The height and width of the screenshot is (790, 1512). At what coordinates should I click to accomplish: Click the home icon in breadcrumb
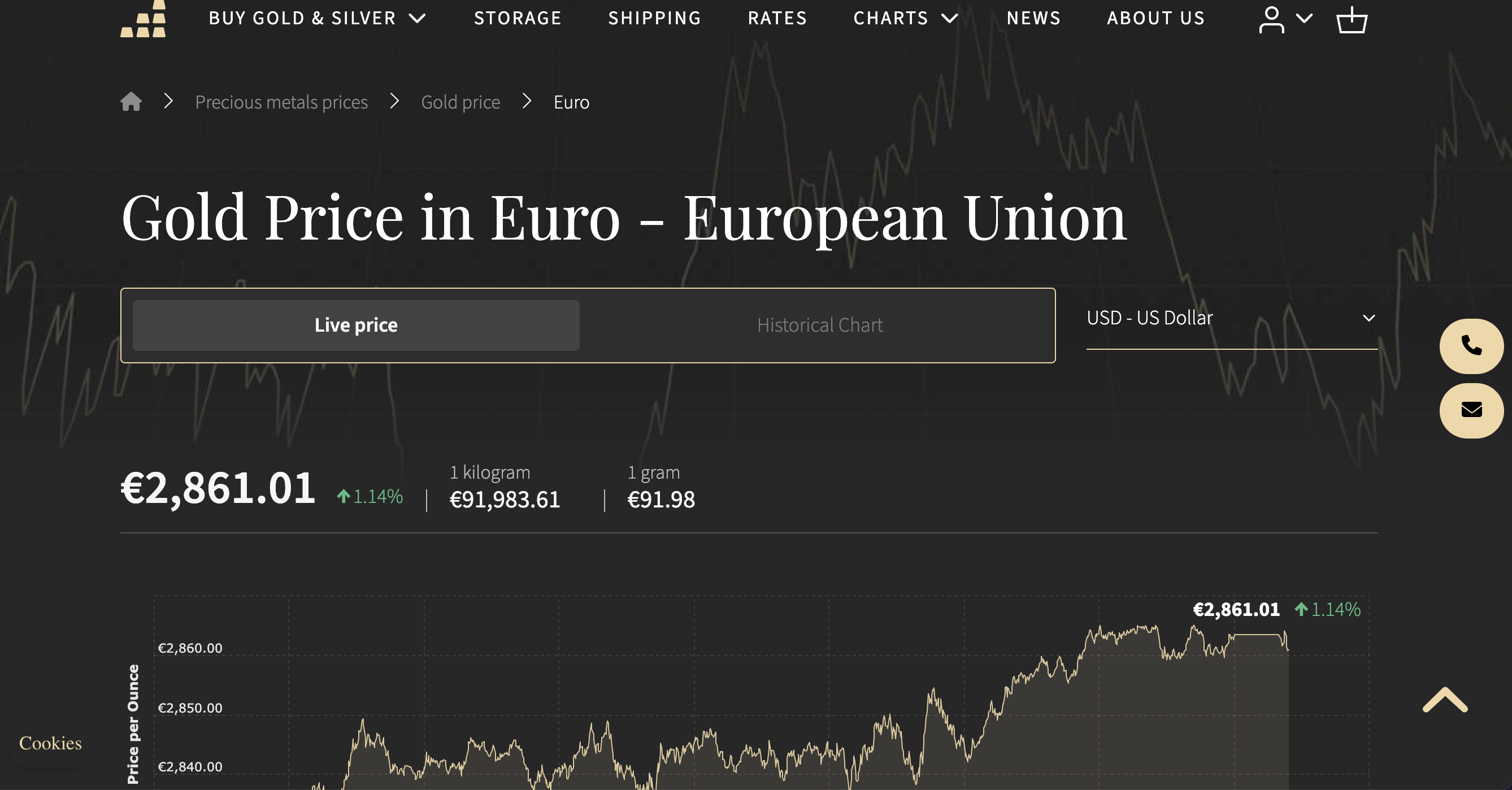tap(131, 102)
